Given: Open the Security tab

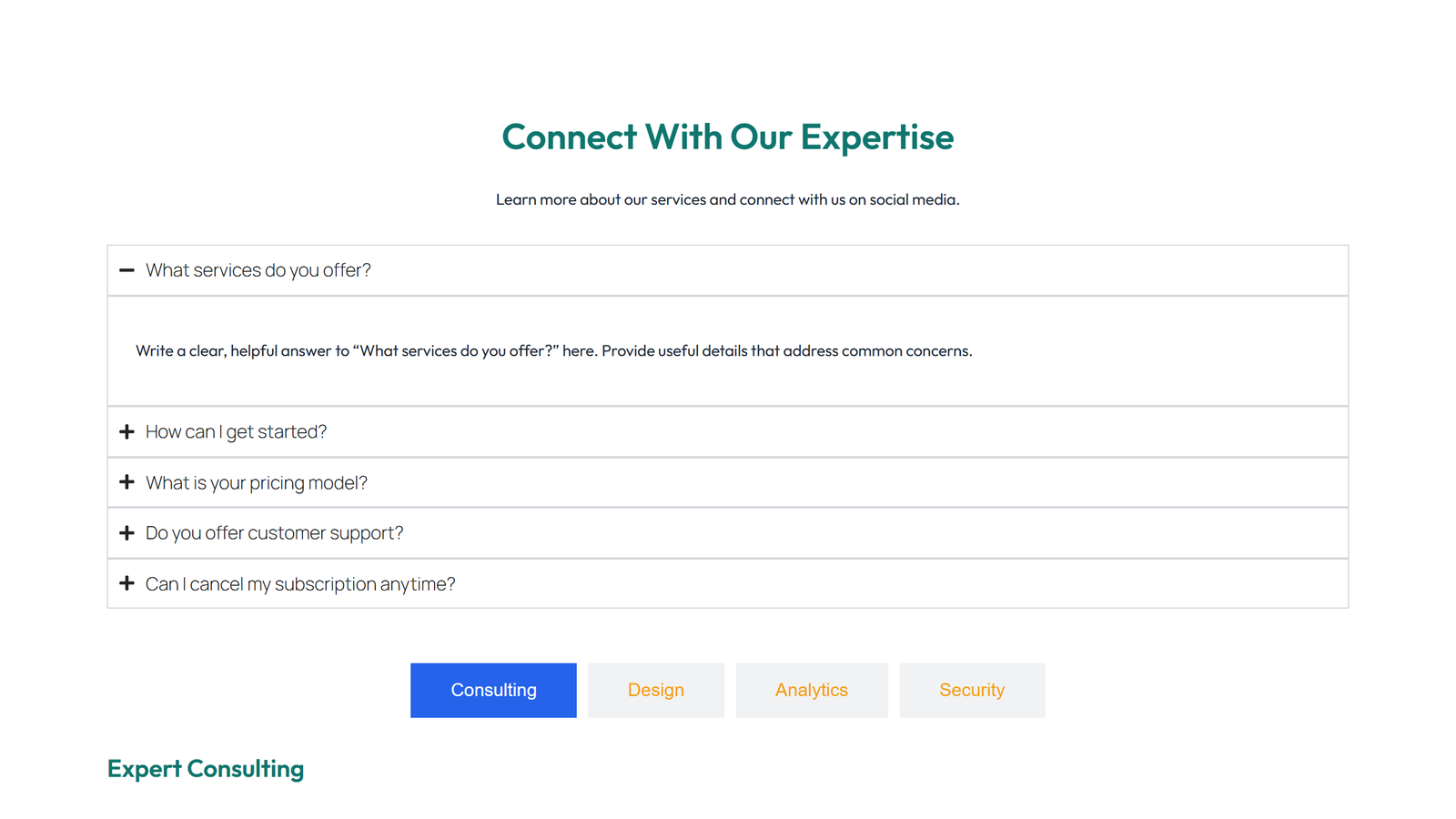Looking at the screenshot, I should (972, 690).
